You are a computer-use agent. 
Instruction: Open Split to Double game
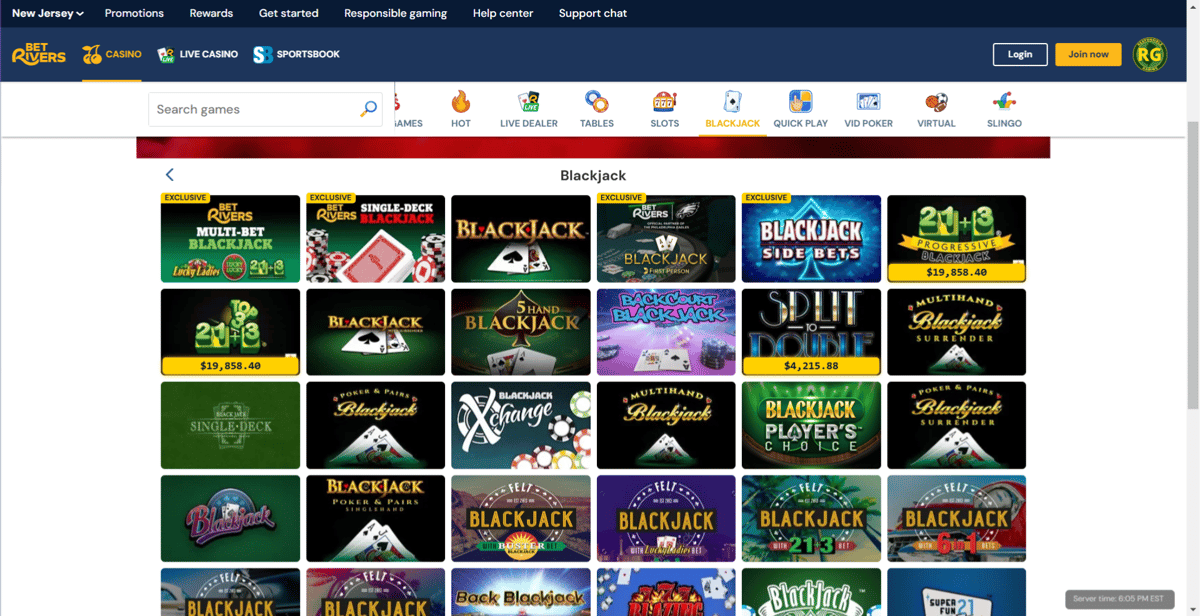[811, 332]
